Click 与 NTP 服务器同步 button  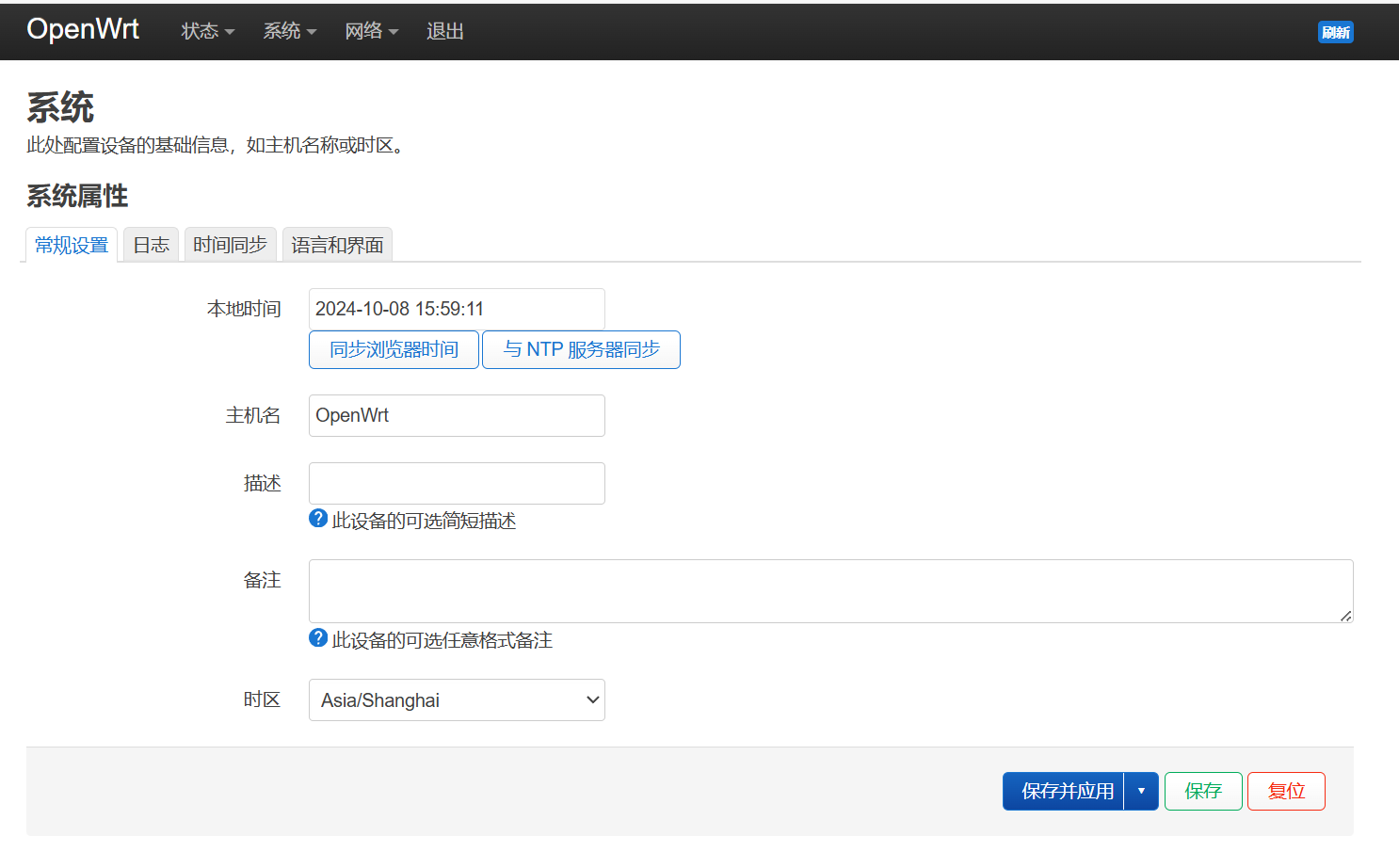(x=581, y=349)
